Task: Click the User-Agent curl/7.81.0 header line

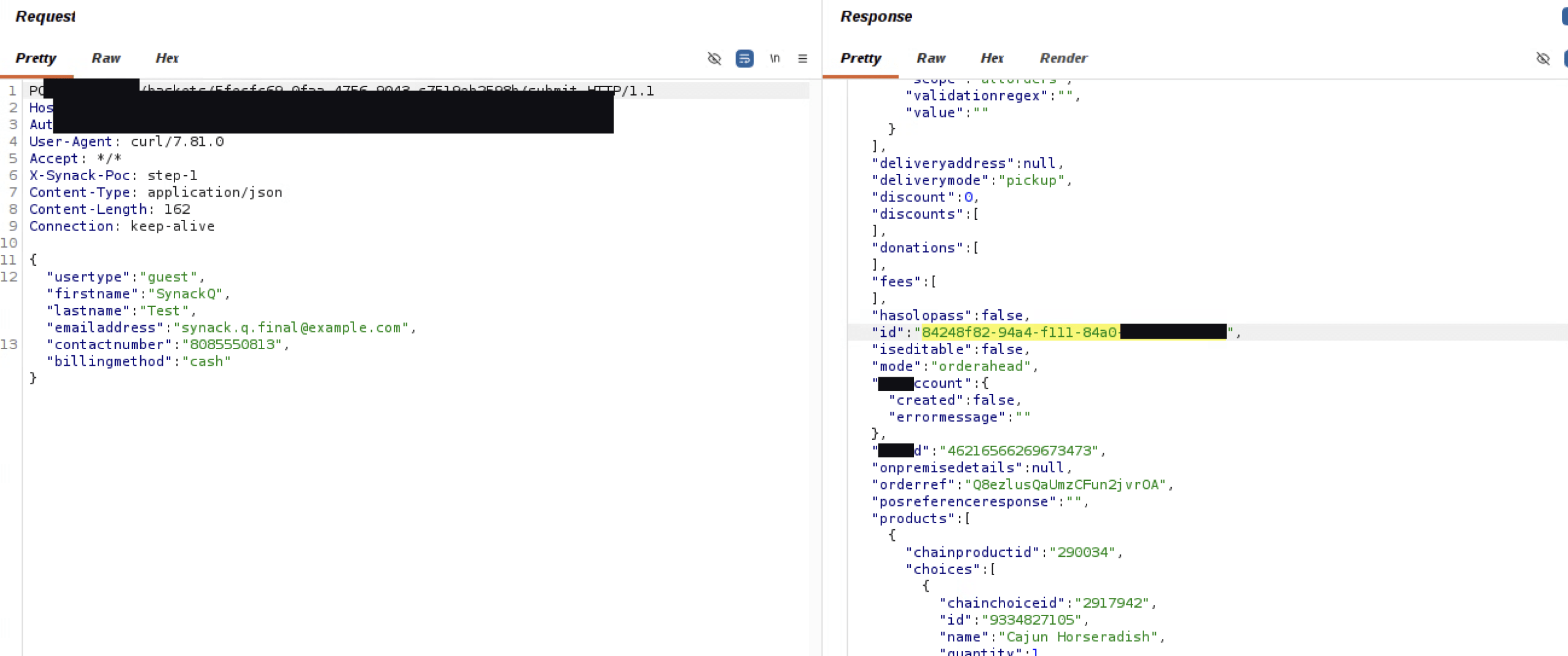Action: point(127,141)
